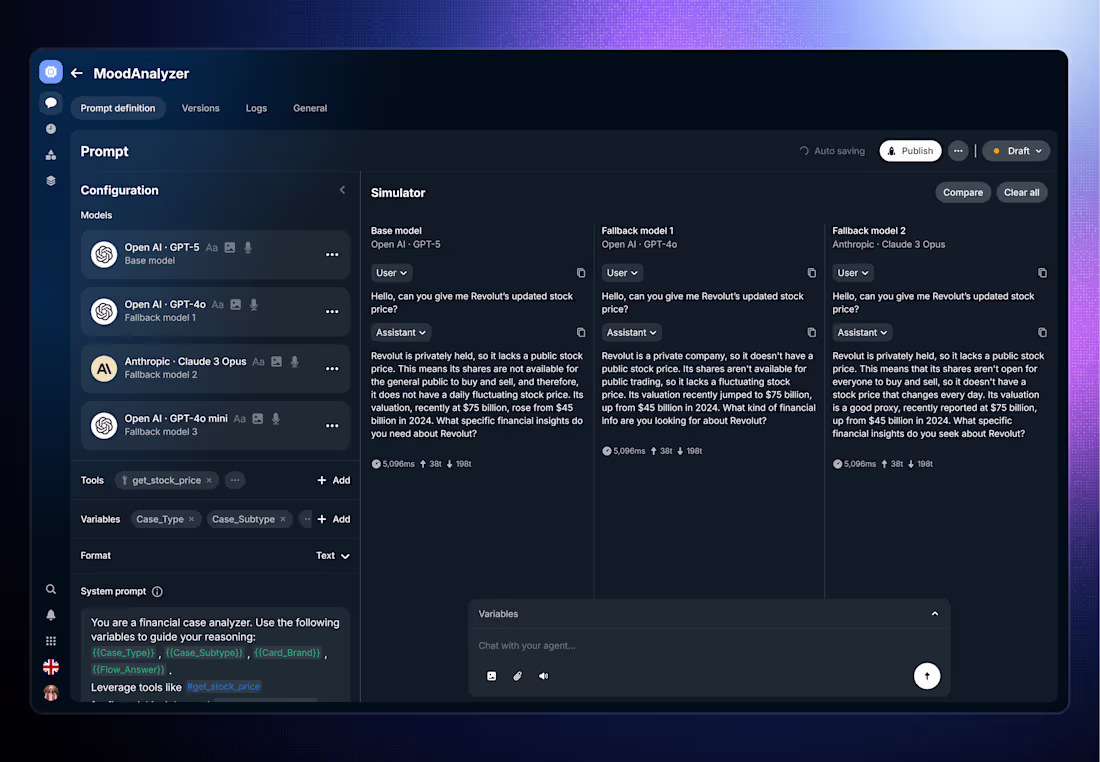1100x762 pixels.
Task: Click the Publish button
Action: (911, 151)
